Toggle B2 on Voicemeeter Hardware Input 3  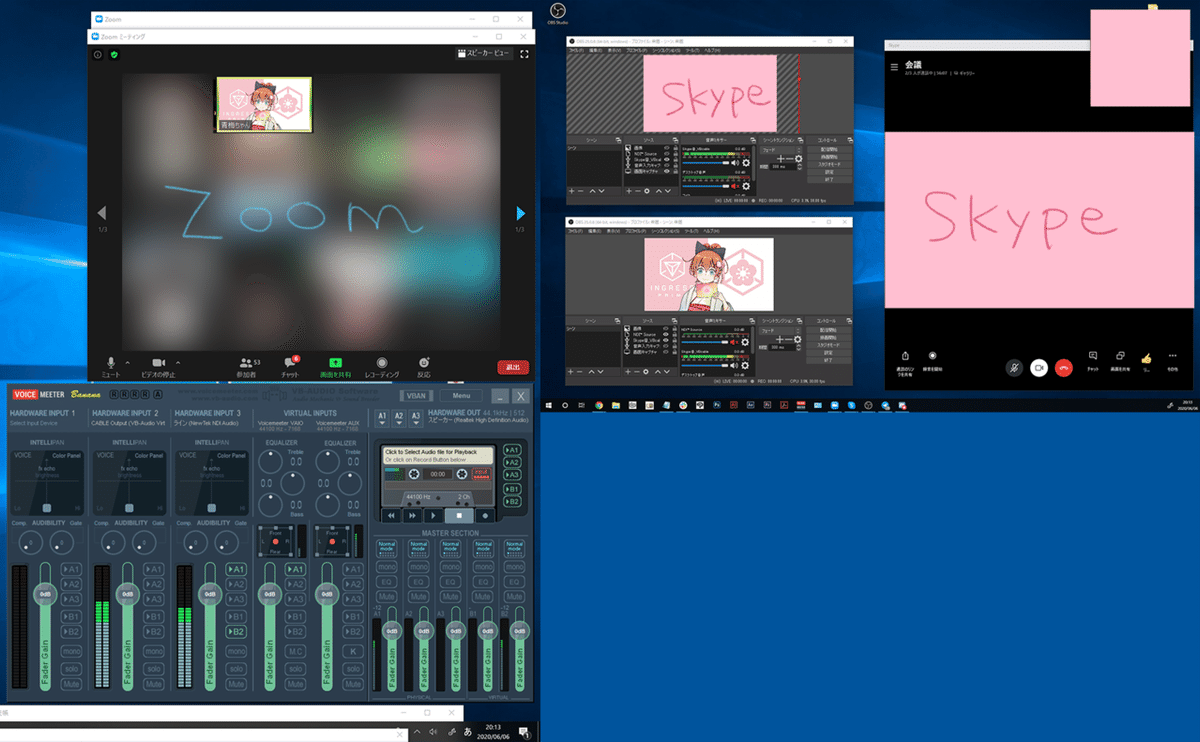point(236,632)
